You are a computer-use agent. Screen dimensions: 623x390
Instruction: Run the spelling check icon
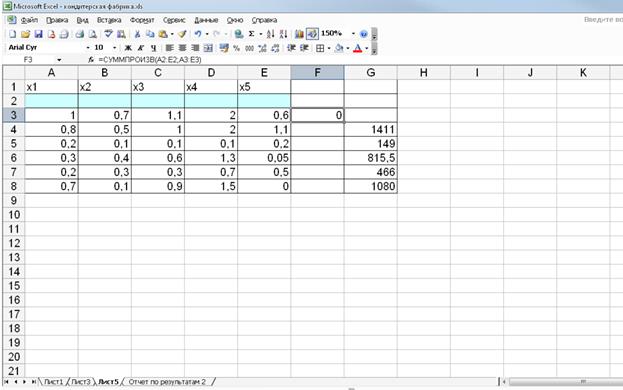[108, 34]
